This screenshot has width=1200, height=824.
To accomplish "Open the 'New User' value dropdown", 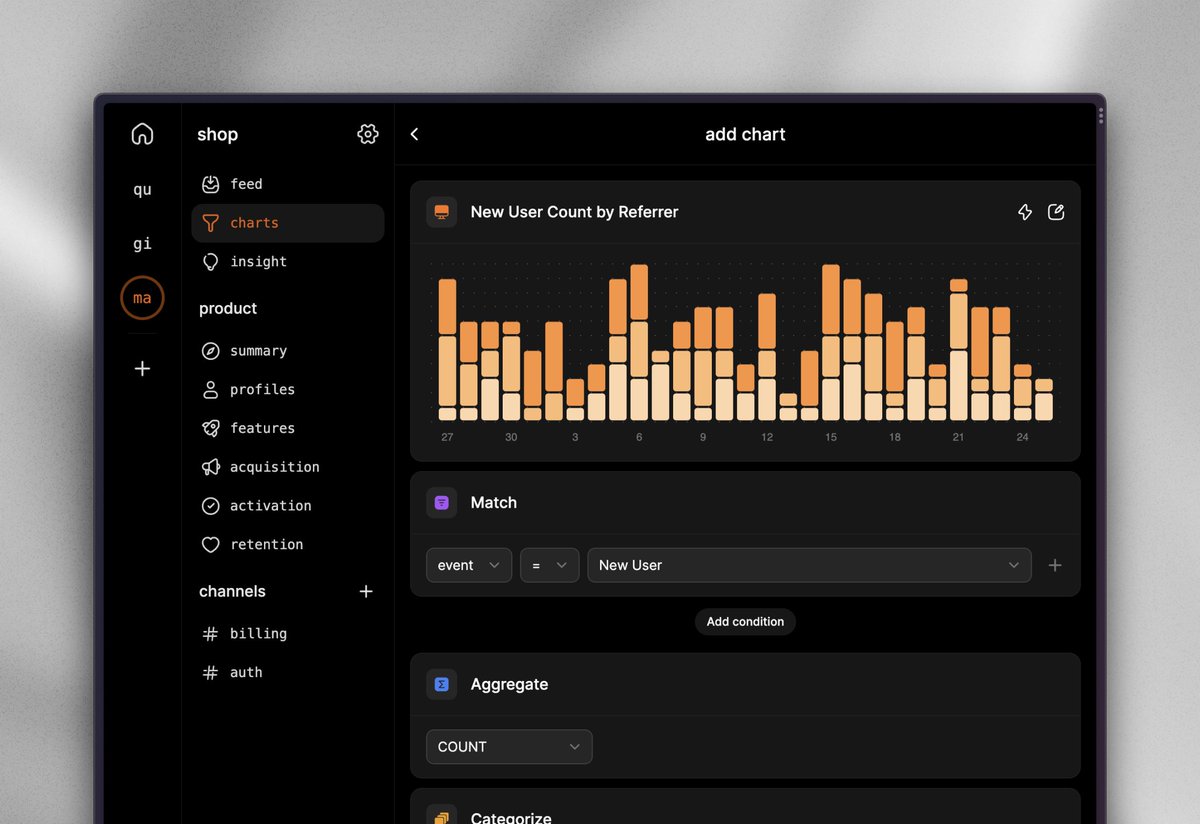I will coord(809,565).
